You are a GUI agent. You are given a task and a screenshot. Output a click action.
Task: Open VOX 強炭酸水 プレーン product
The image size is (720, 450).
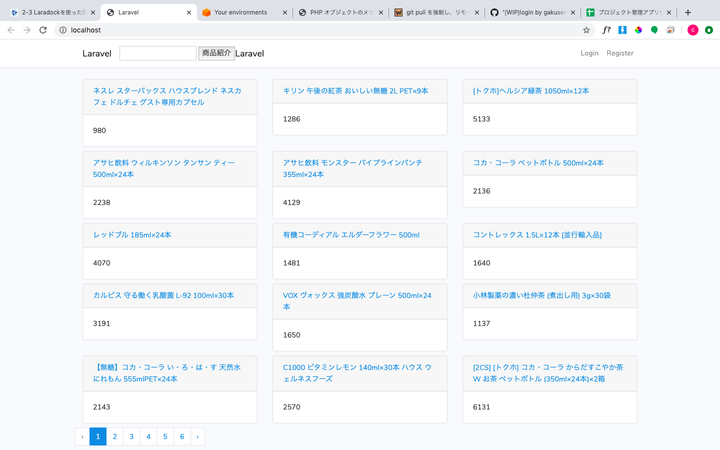coord(357,301)
